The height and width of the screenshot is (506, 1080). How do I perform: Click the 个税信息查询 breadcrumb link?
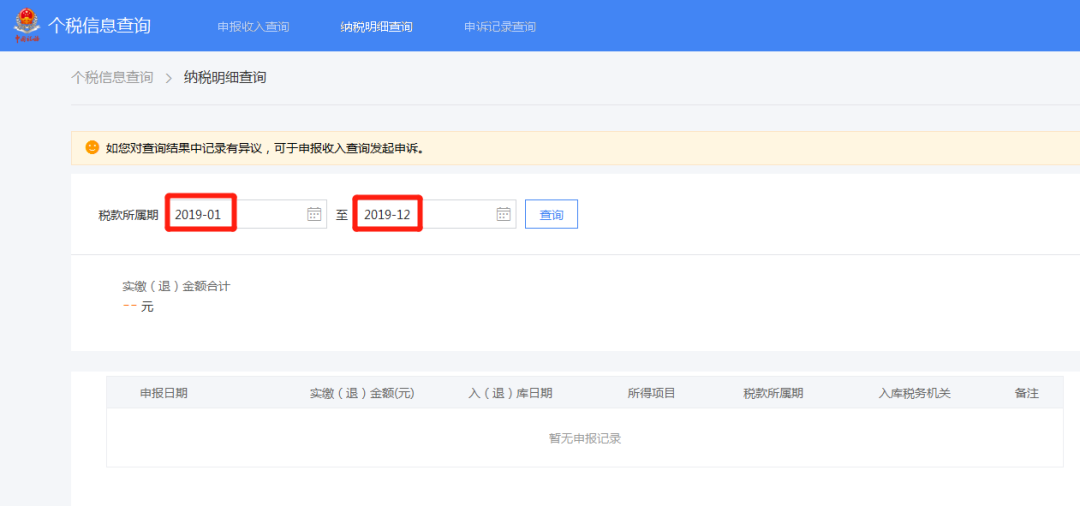point(112,77)
